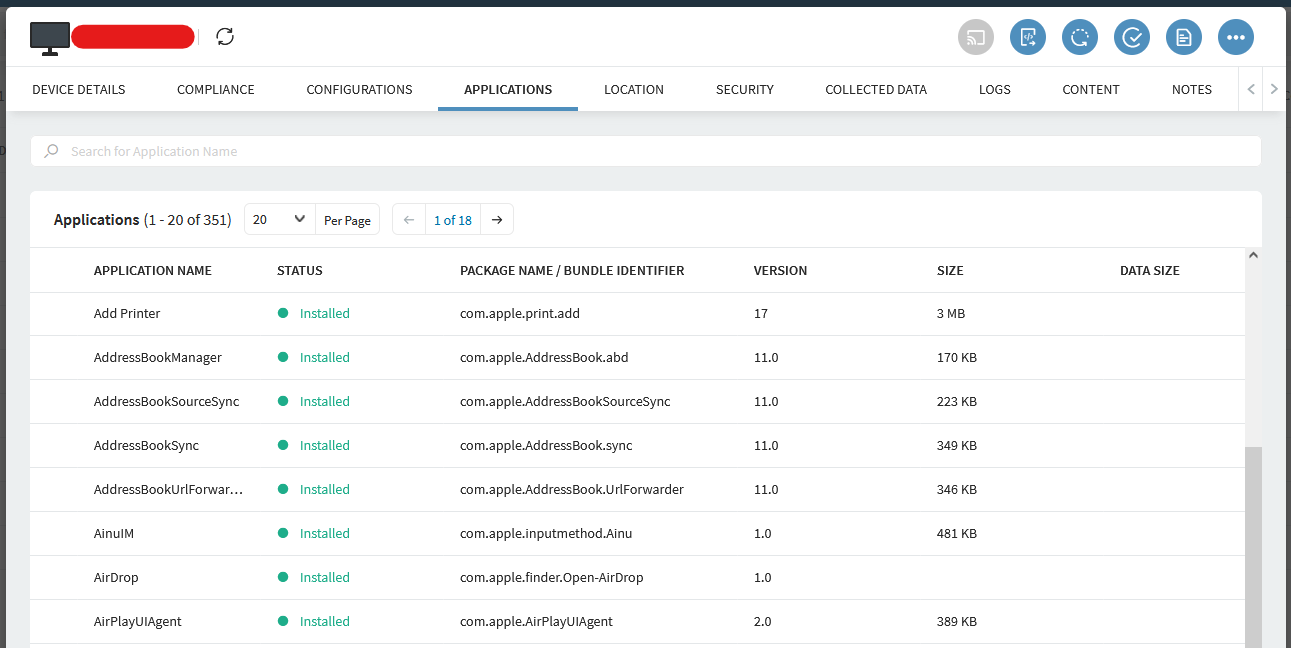Click the document report icon

(1184, 37)
